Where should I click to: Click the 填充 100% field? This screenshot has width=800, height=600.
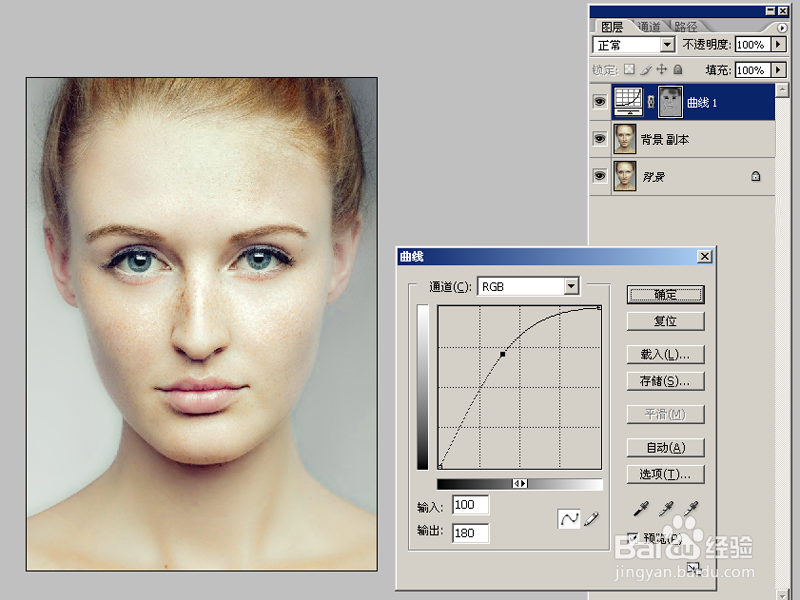pyautogui.click(x=753, y=69)
